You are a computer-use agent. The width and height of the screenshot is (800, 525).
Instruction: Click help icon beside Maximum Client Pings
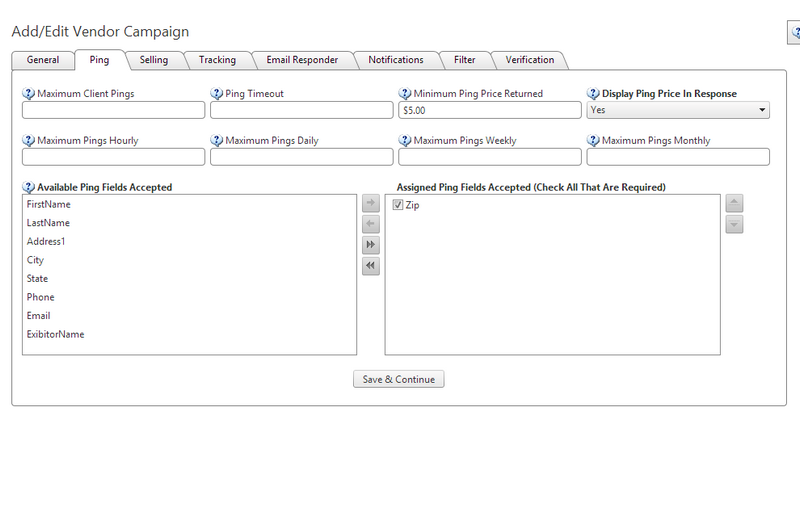click(x=28, y=94)
